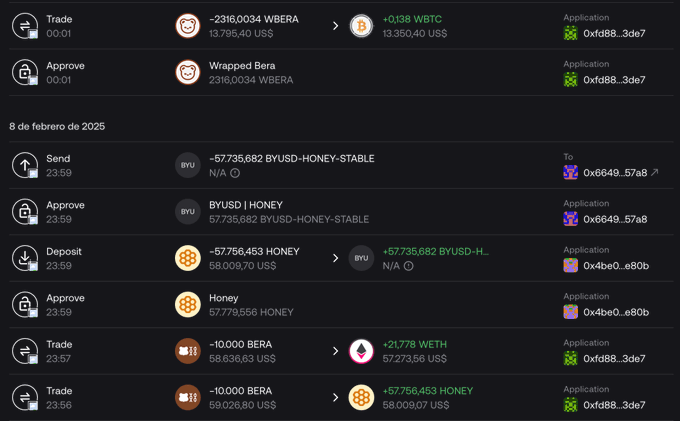Click the Wrapped Bera approve lock icon
Viewport: 680px width, 421px height.
(25, 72)
